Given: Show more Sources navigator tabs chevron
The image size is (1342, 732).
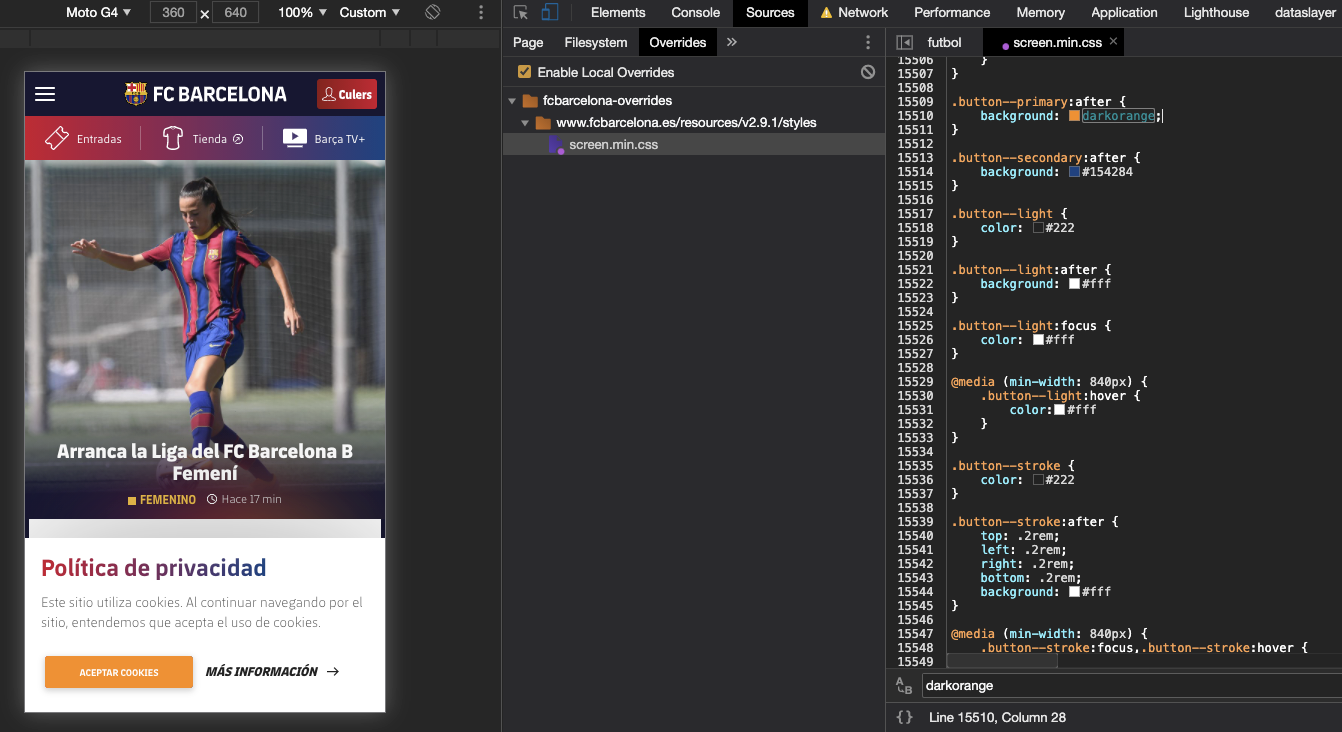Looking at the screenshot, I should (x=731, y=42).
